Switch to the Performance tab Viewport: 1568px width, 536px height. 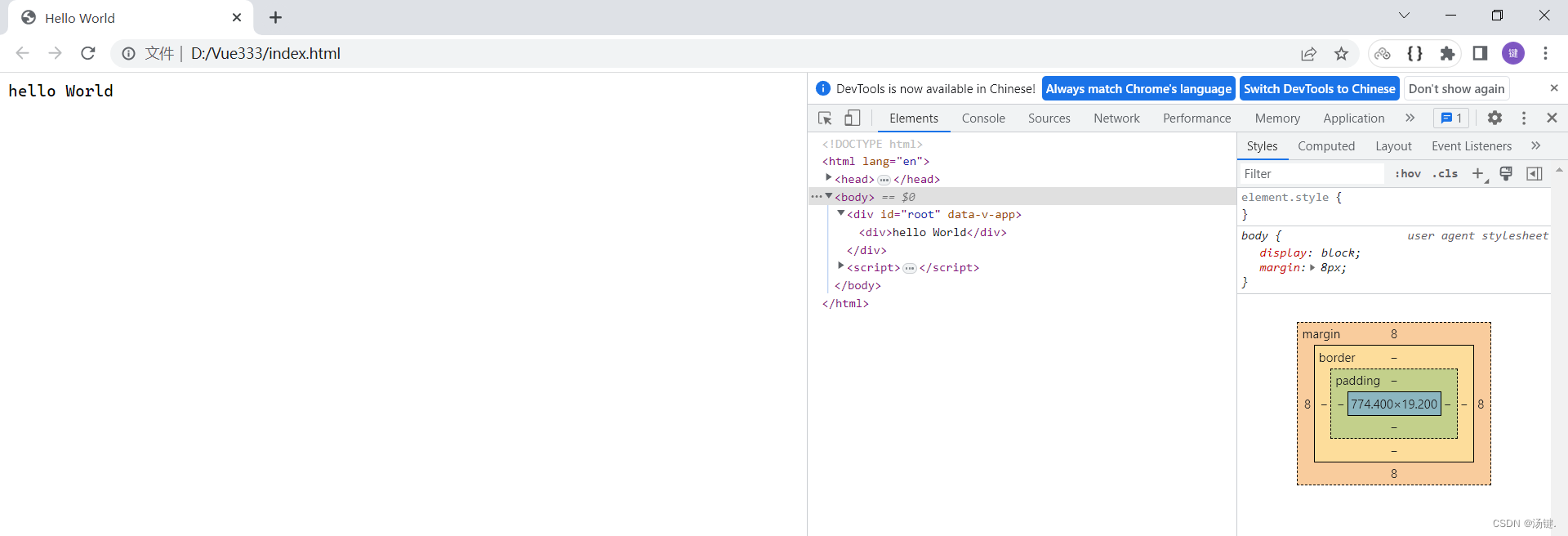[1197, 118]
